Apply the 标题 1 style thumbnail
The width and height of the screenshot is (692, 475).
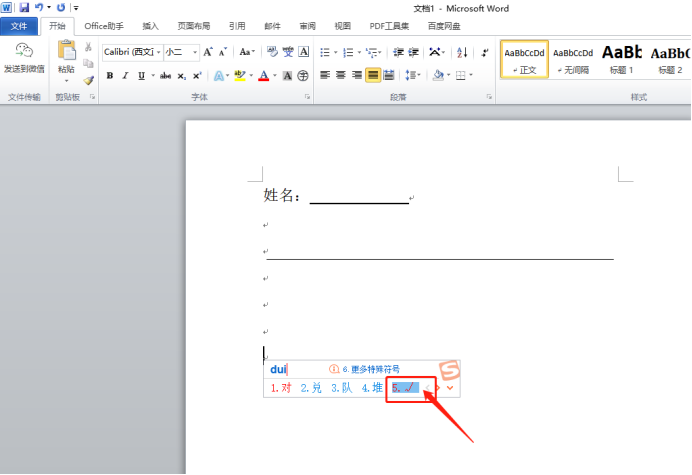click(x=621, y=59)
